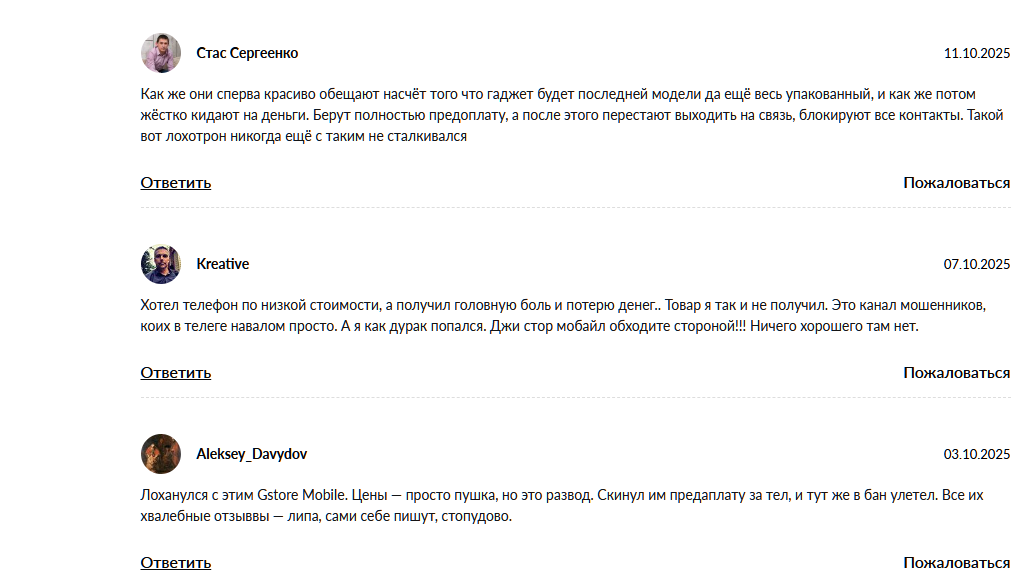Reply to Стас Сергеенко's review via Ответить
Screen dimensions: 1029x585
(176, 183)
